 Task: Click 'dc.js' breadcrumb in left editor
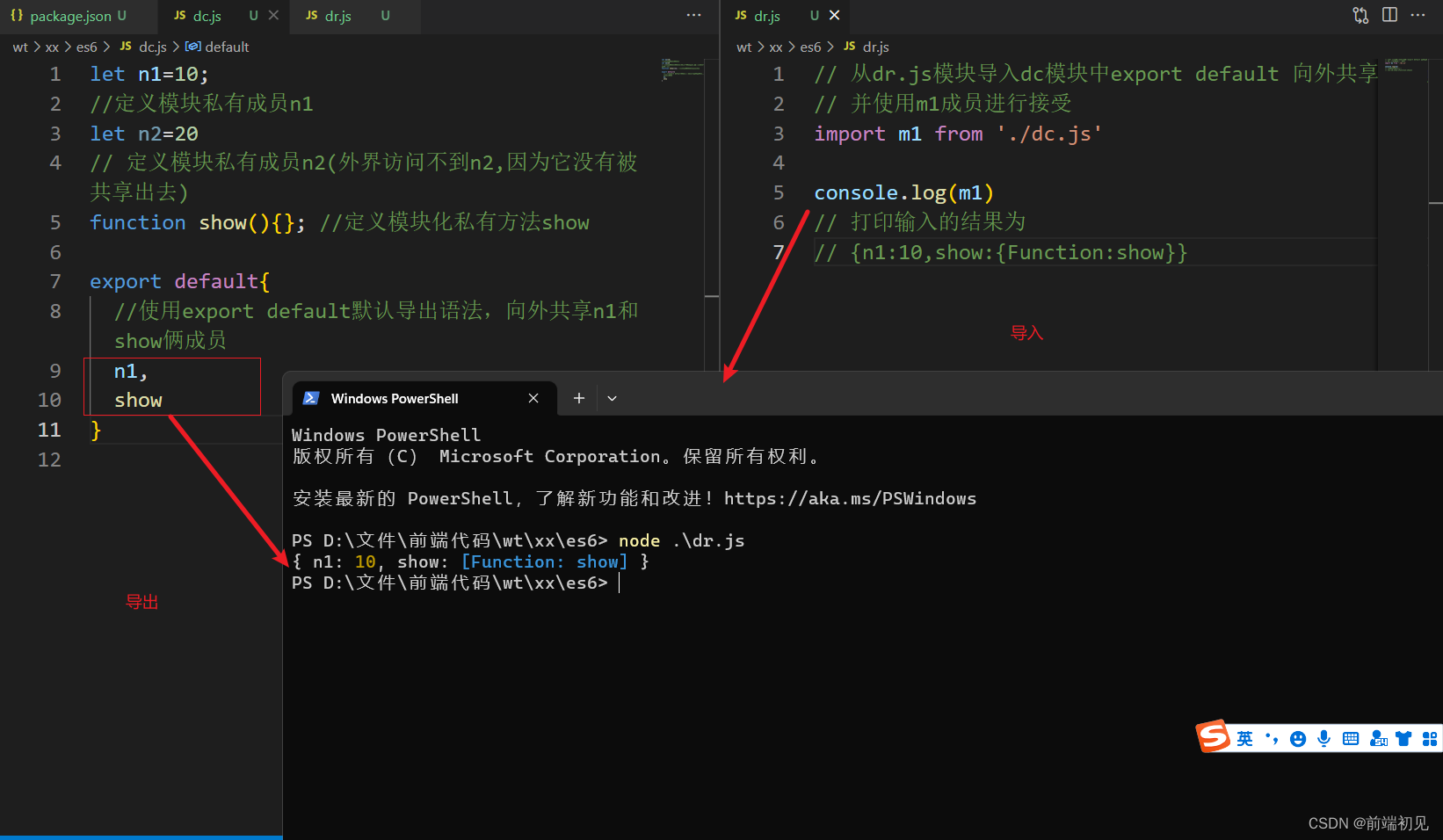click(x=143, y=47)
